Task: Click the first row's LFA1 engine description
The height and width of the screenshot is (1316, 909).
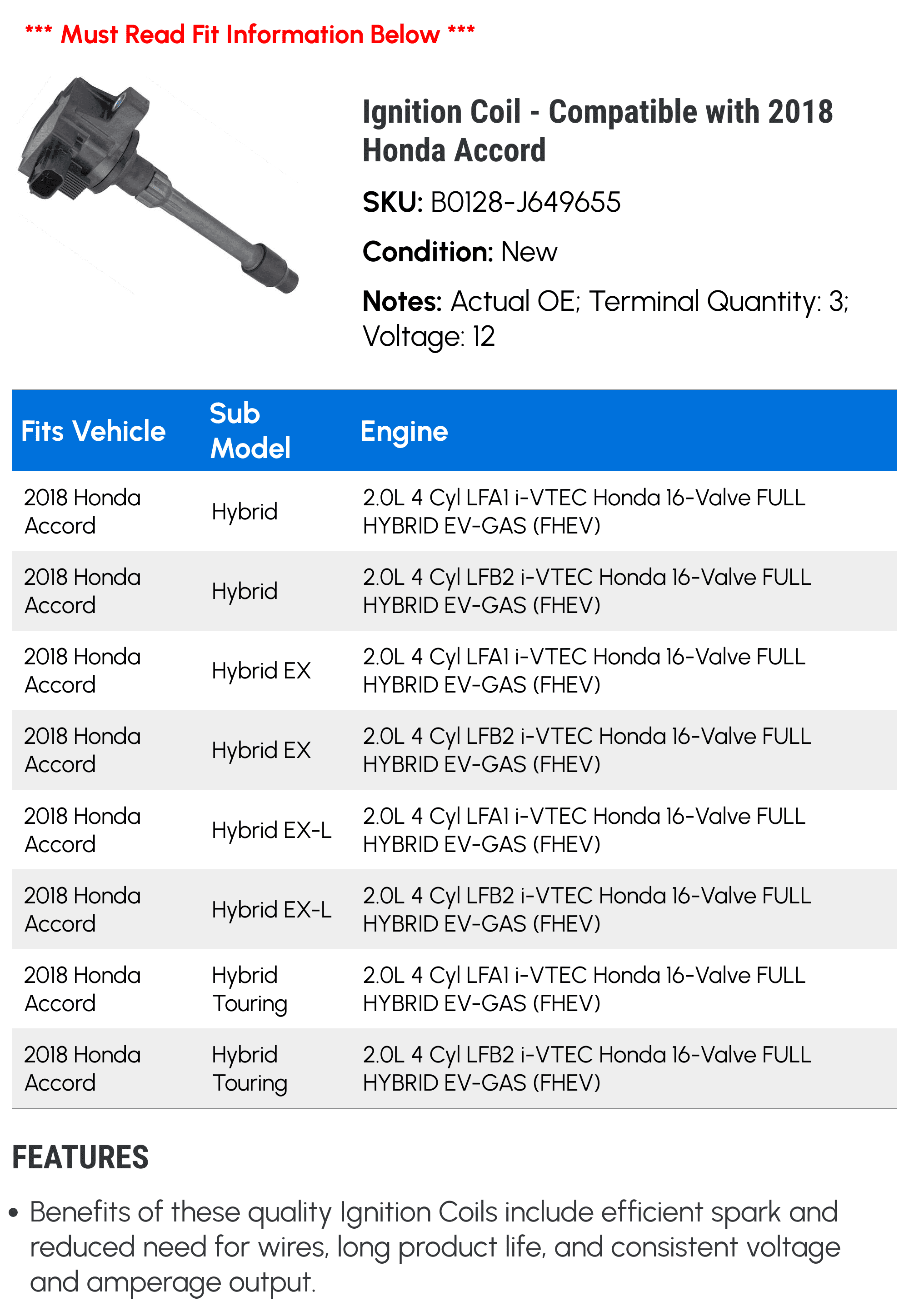Action: coord(584,511)
